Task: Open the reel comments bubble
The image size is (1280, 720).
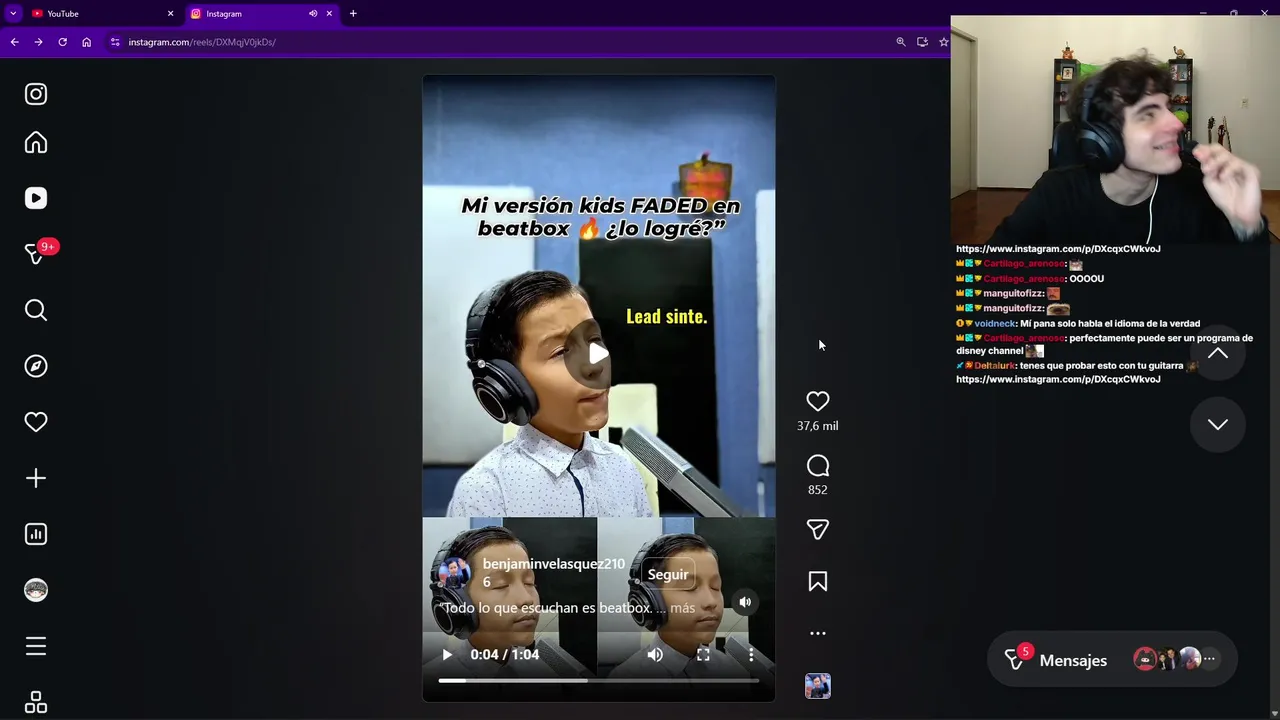Action: (x=818, y=466)
